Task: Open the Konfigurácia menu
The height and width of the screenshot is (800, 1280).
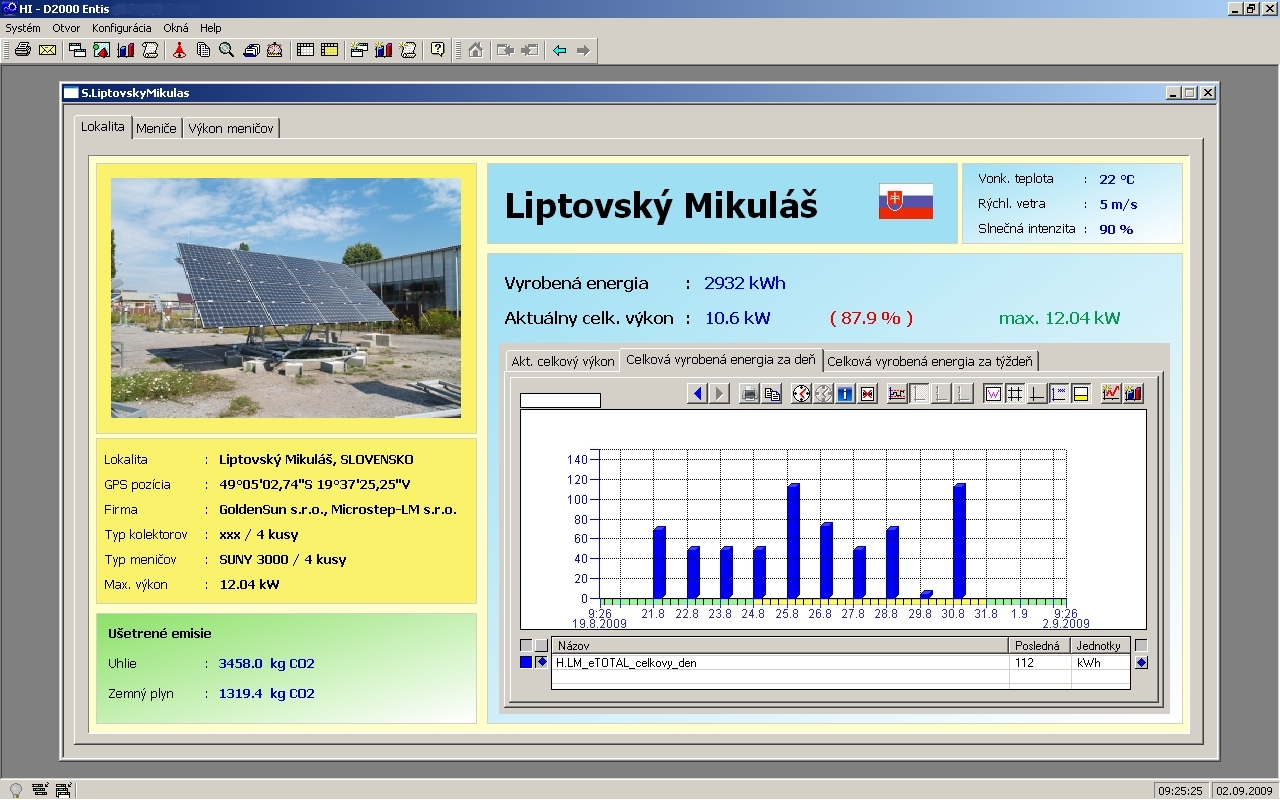Action: [121, 28]
